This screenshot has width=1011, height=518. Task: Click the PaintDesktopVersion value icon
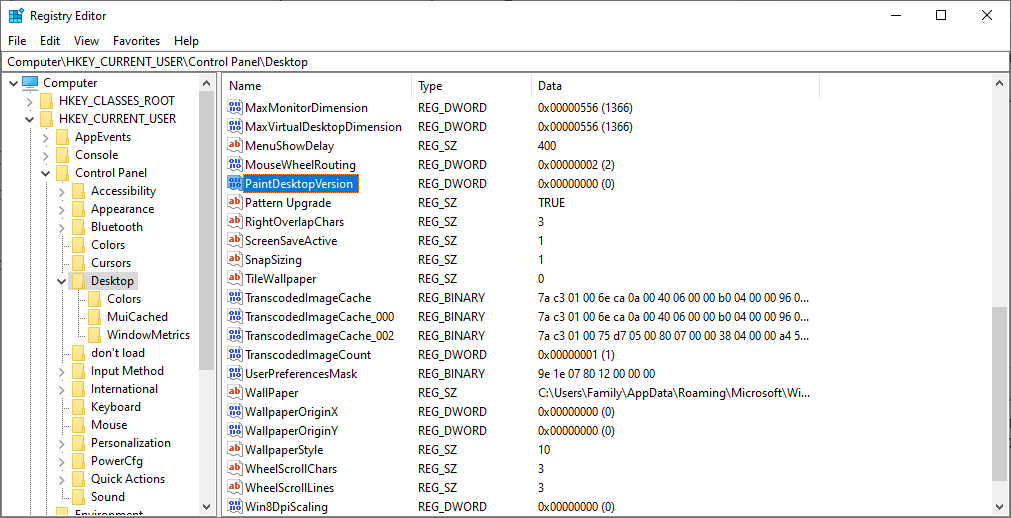235,184
